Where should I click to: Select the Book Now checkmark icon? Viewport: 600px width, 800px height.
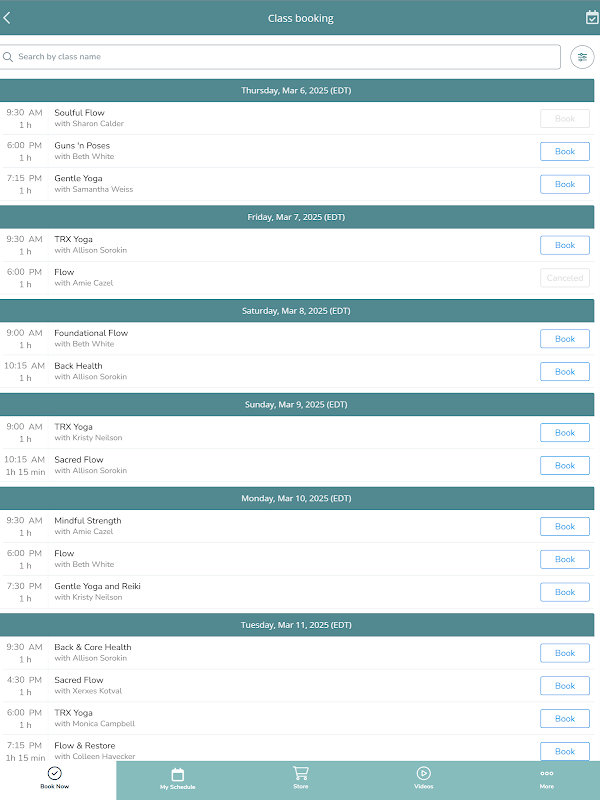click(55, 773)
